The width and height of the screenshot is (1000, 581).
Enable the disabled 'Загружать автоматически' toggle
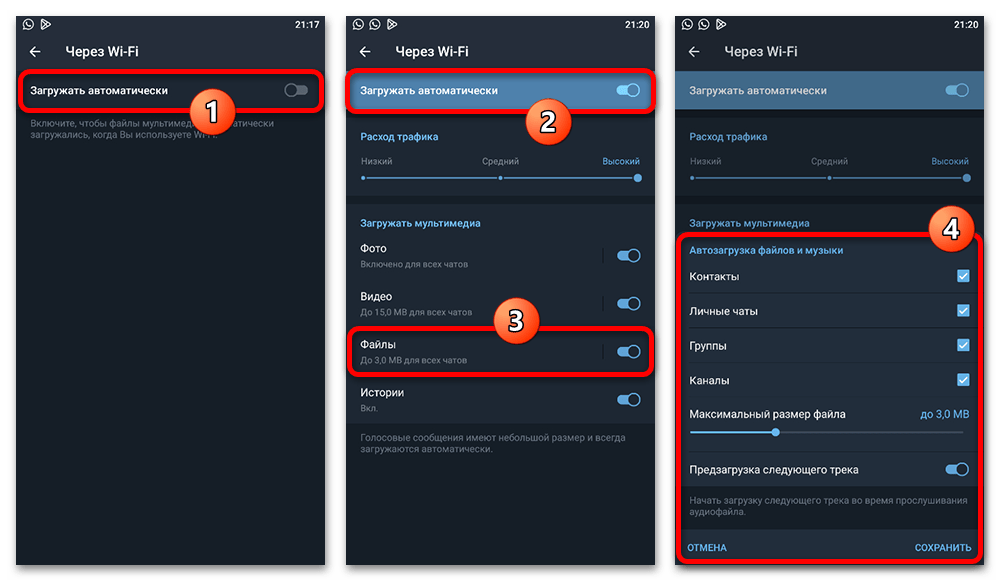click(x=296, y=91)
